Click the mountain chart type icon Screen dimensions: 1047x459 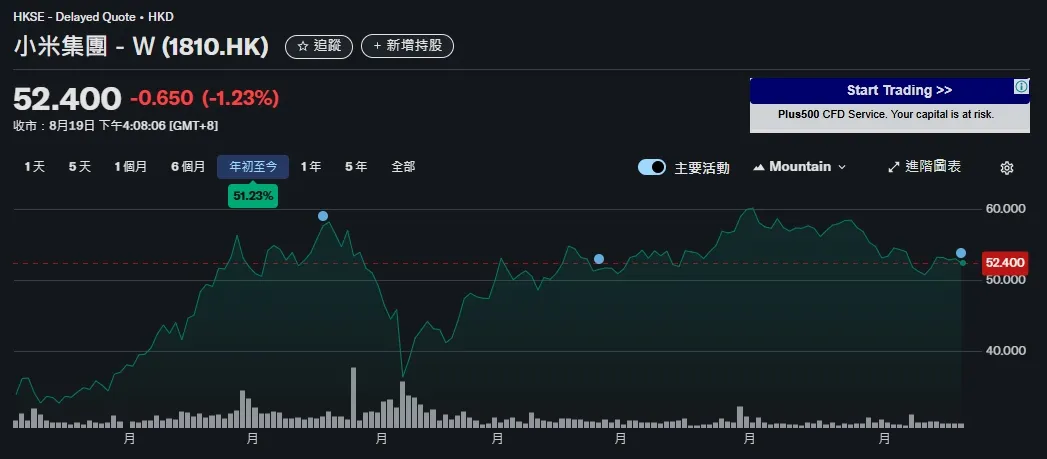pos(758,167)
